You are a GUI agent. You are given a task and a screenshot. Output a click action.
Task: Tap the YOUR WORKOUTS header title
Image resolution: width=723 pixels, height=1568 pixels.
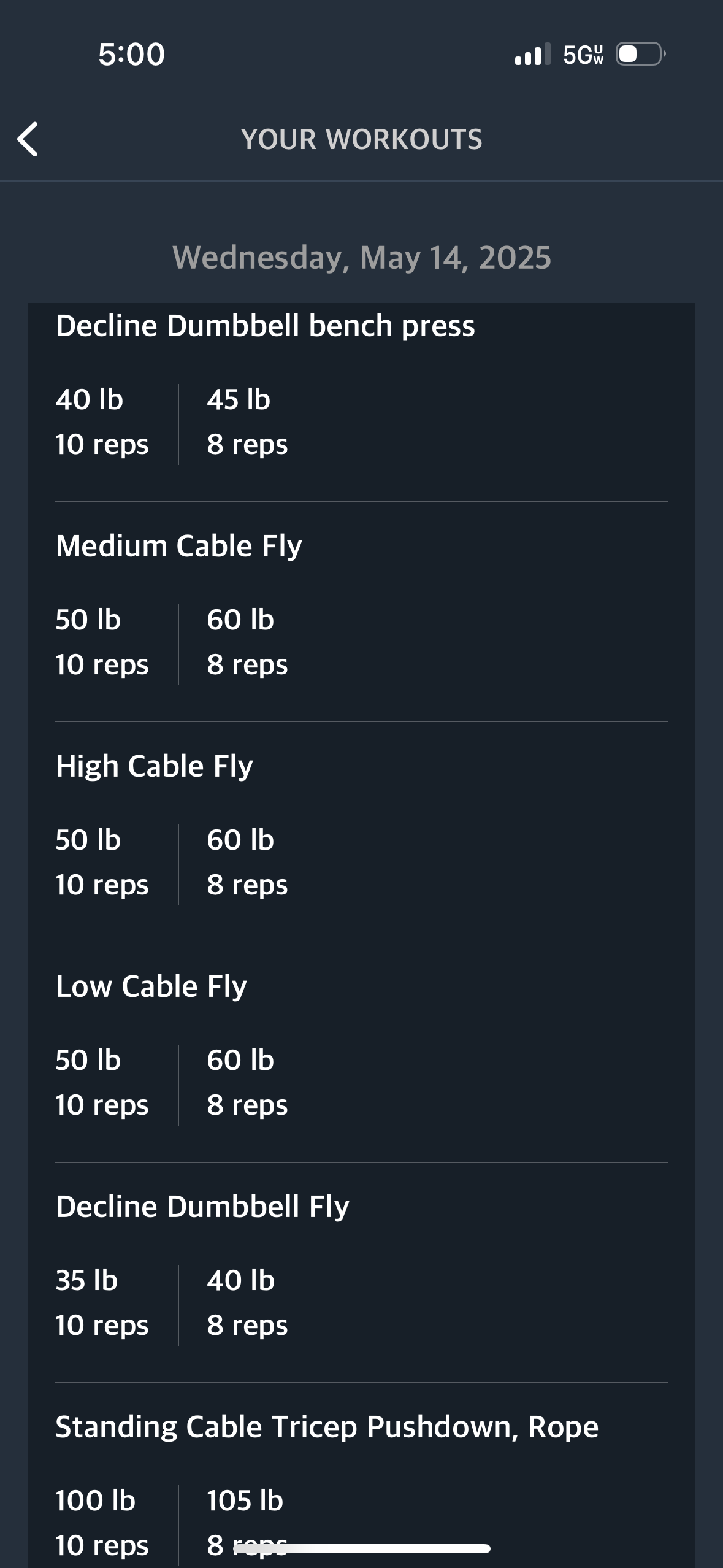[362, 139]
